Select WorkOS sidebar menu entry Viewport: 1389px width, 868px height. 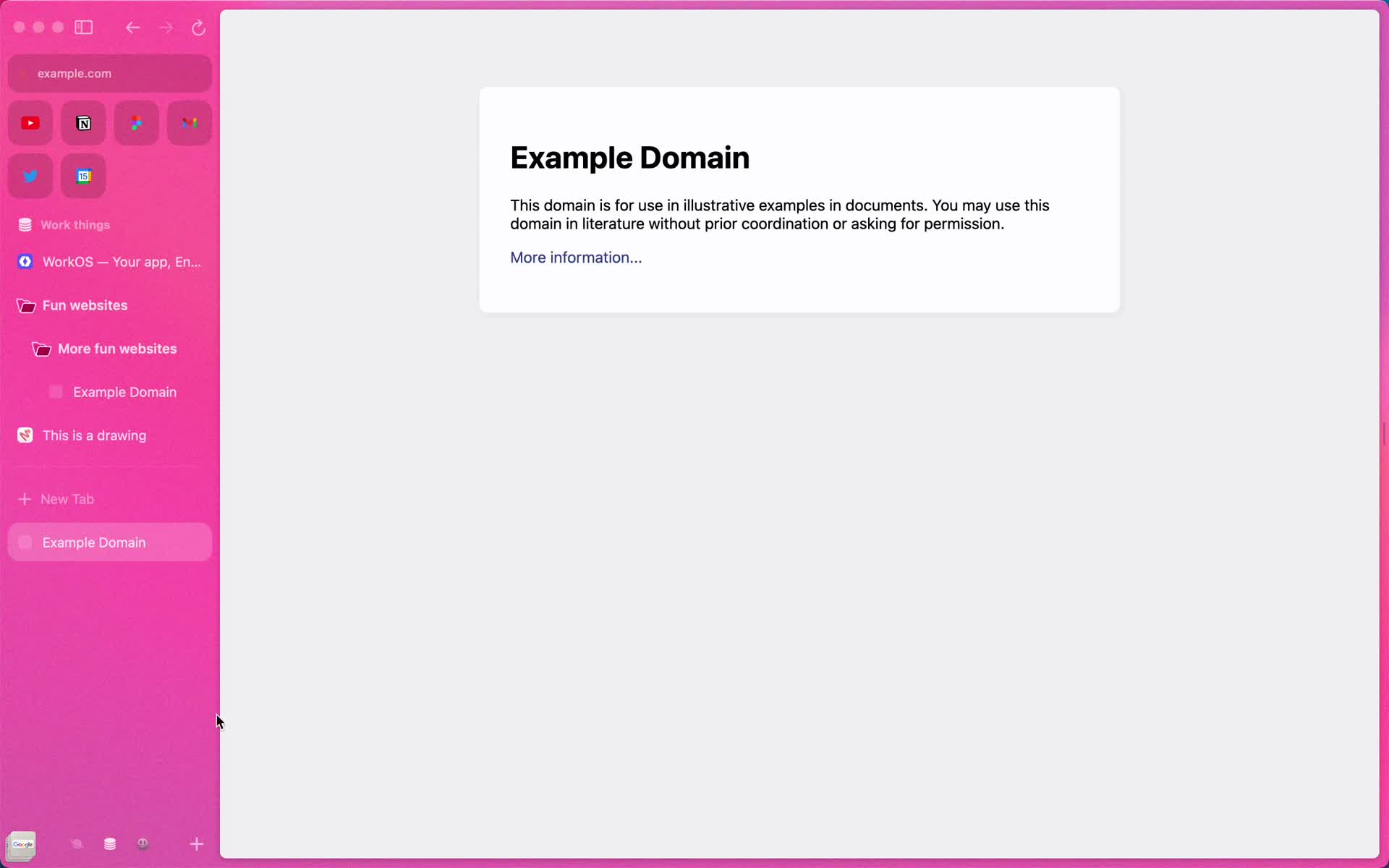[x=109, y=261]
